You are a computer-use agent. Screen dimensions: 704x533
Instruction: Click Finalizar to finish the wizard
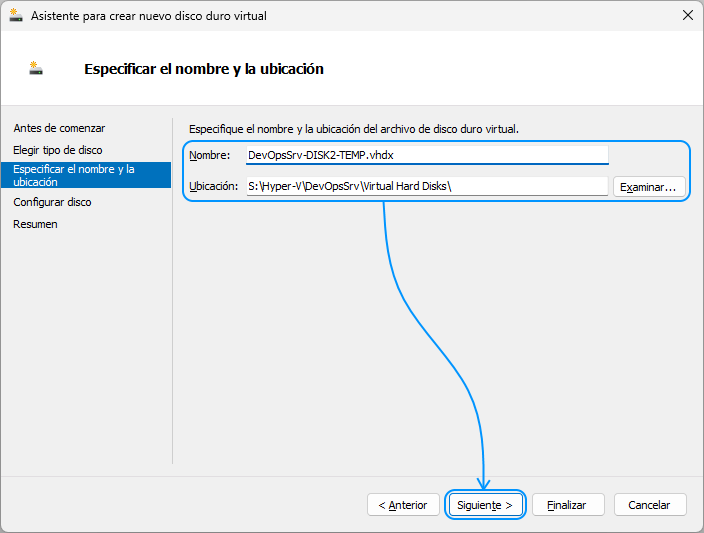(x=568, y=505)
